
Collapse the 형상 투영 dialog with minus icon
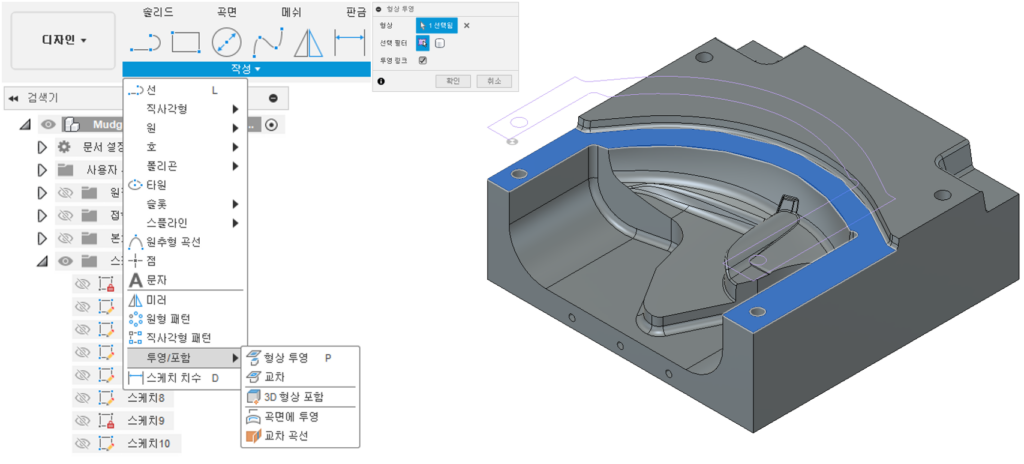click(378, 8)
